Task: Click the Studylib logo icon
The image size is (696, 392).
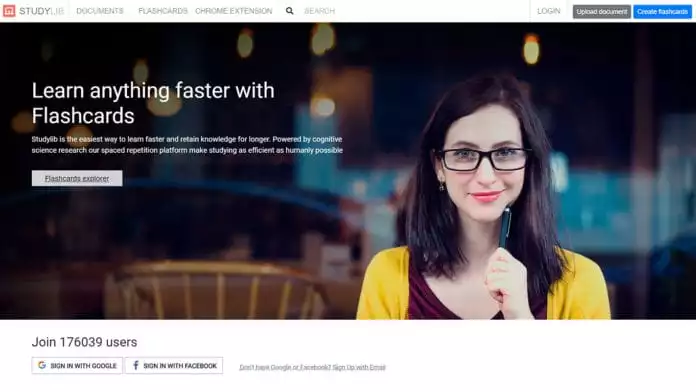Action: pos(9,11)
